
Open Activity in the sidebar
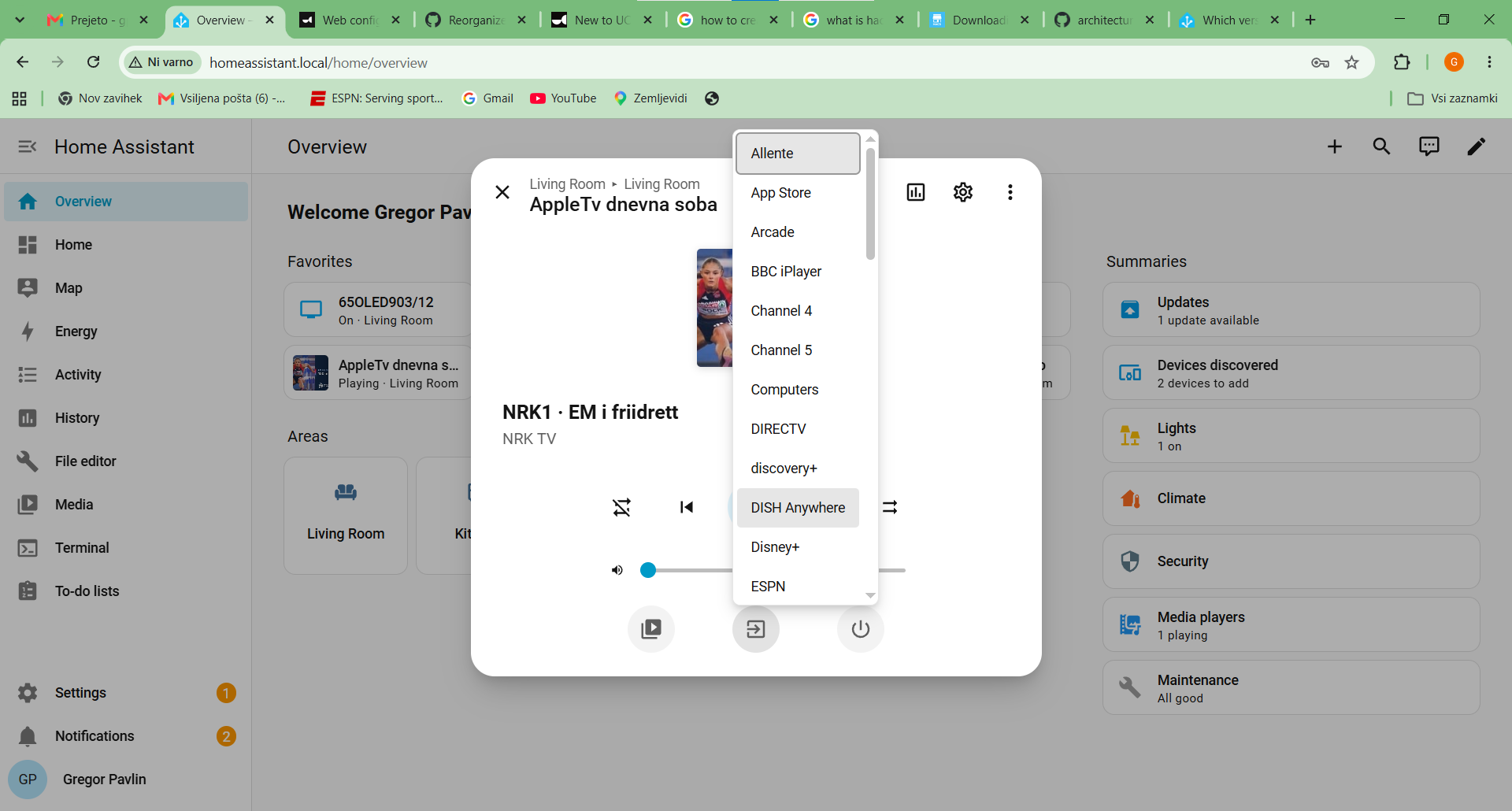[126, 375]
